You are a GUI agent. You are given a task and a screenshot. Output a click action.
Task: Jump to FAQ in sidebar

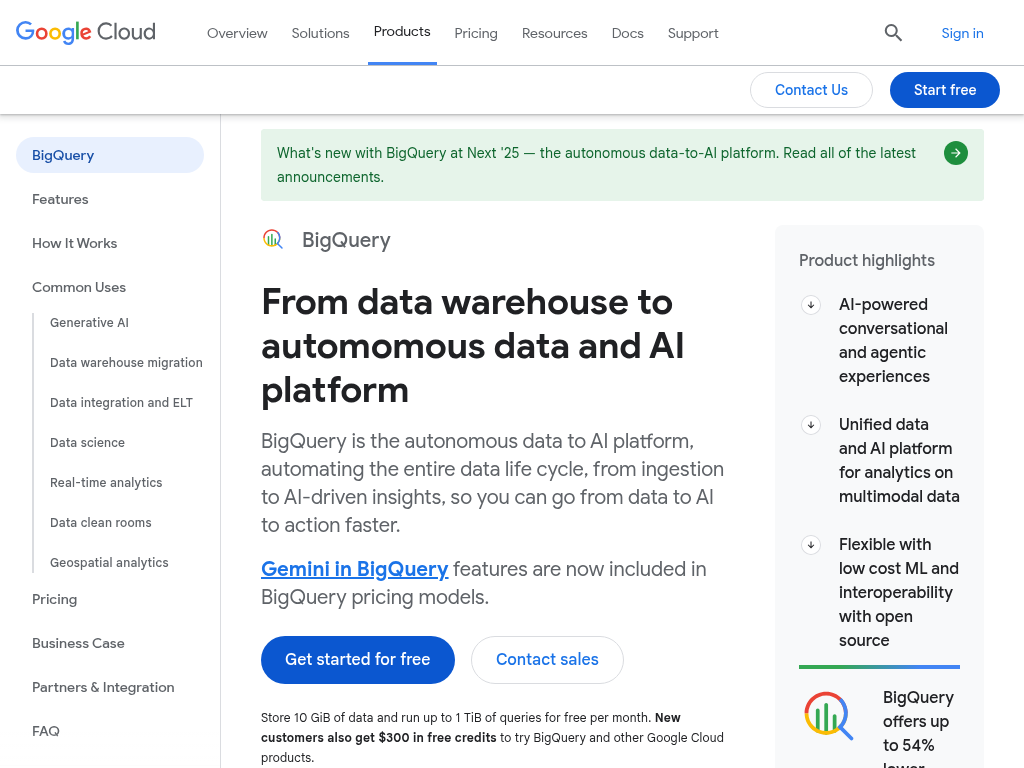(x=46, y=731)
